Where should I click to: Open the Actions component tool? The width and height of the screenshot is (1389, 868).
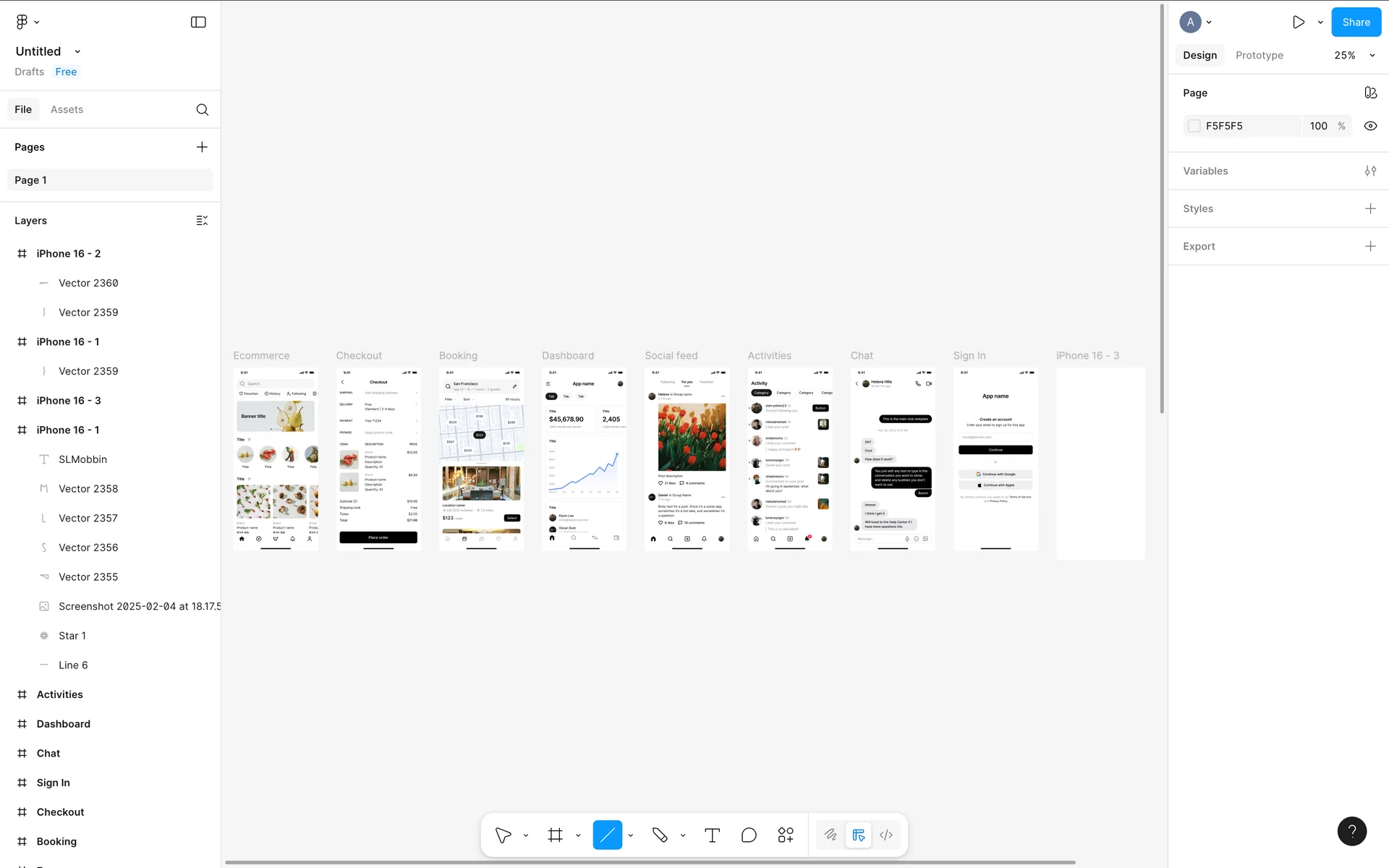tap(786, 835)
